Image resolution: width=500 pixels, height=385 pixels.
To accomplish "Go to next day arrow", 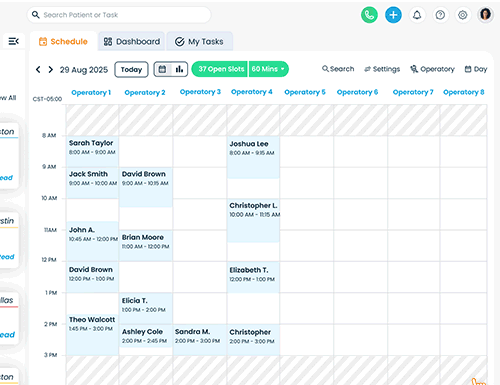I will pos(51,69).
